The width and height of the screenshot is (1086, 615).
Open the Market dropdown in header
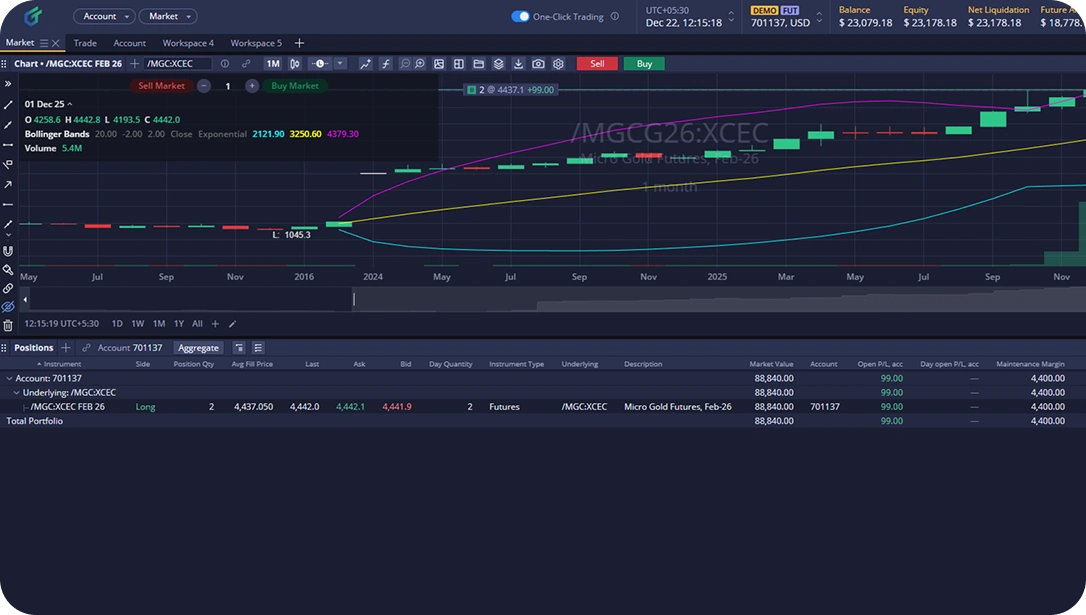167,16
